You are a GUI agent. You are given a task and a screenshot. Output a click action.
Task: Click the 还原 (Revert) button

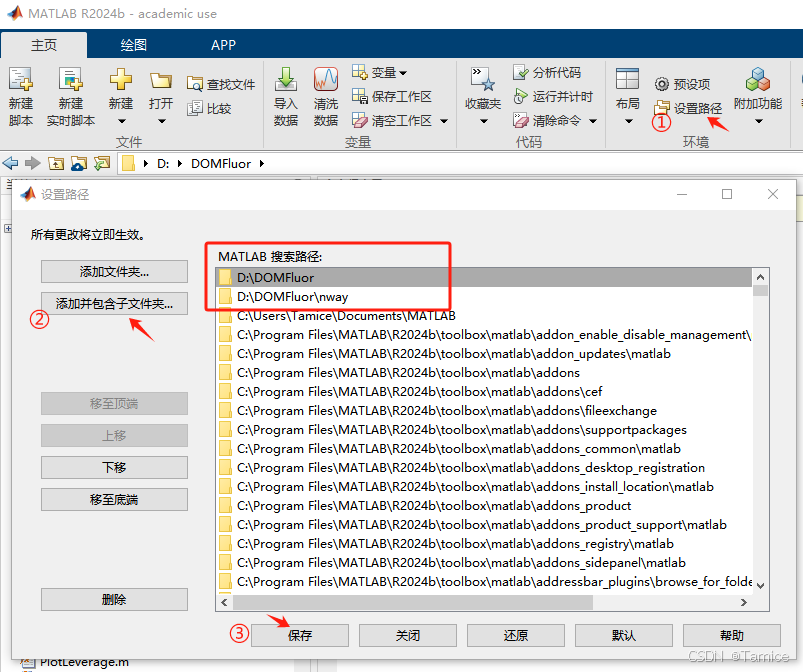516,635
